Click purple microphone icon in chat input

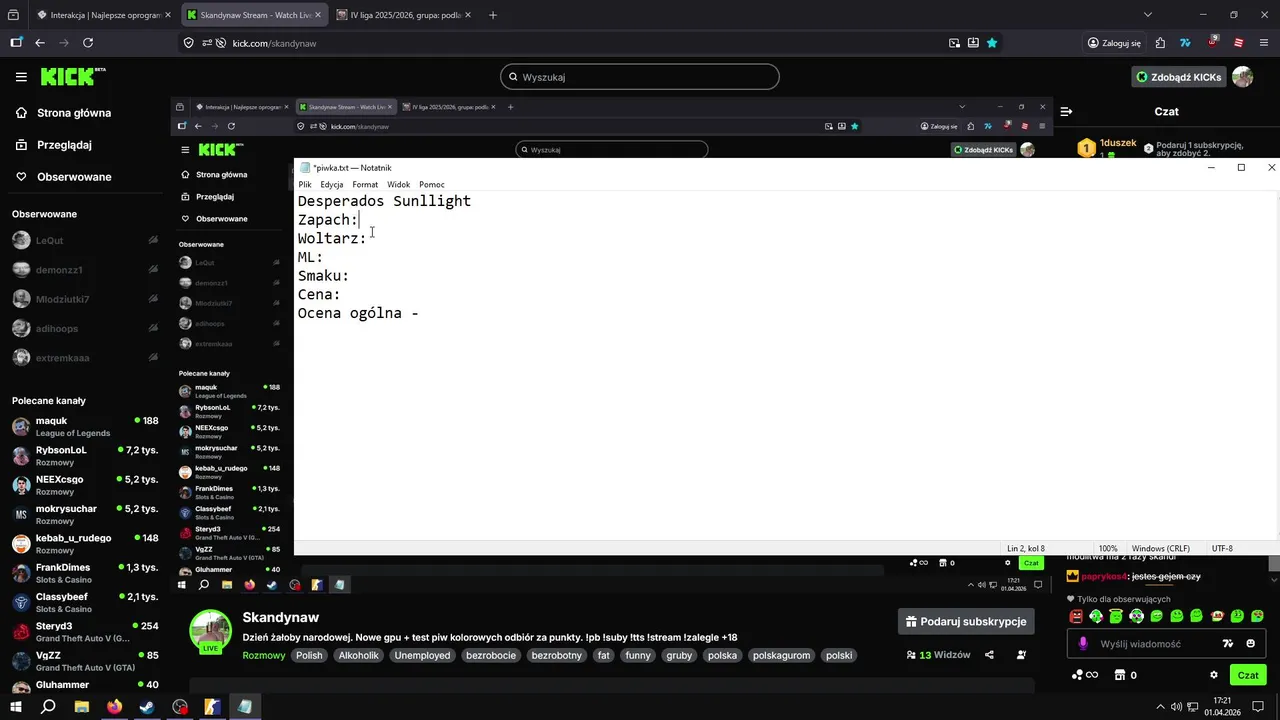tap(1083, 644)
